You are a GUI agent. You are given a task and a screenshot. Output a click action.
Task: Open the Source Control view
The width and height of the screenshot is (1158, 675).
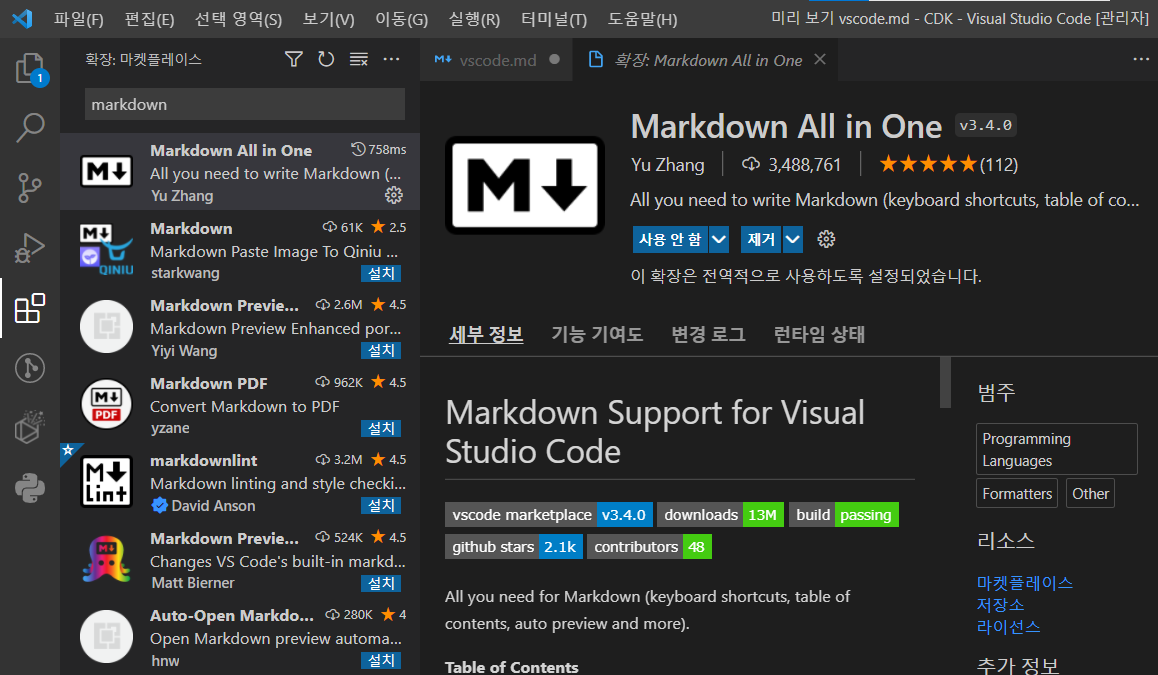pyautogui.click(x=30, y=188)
